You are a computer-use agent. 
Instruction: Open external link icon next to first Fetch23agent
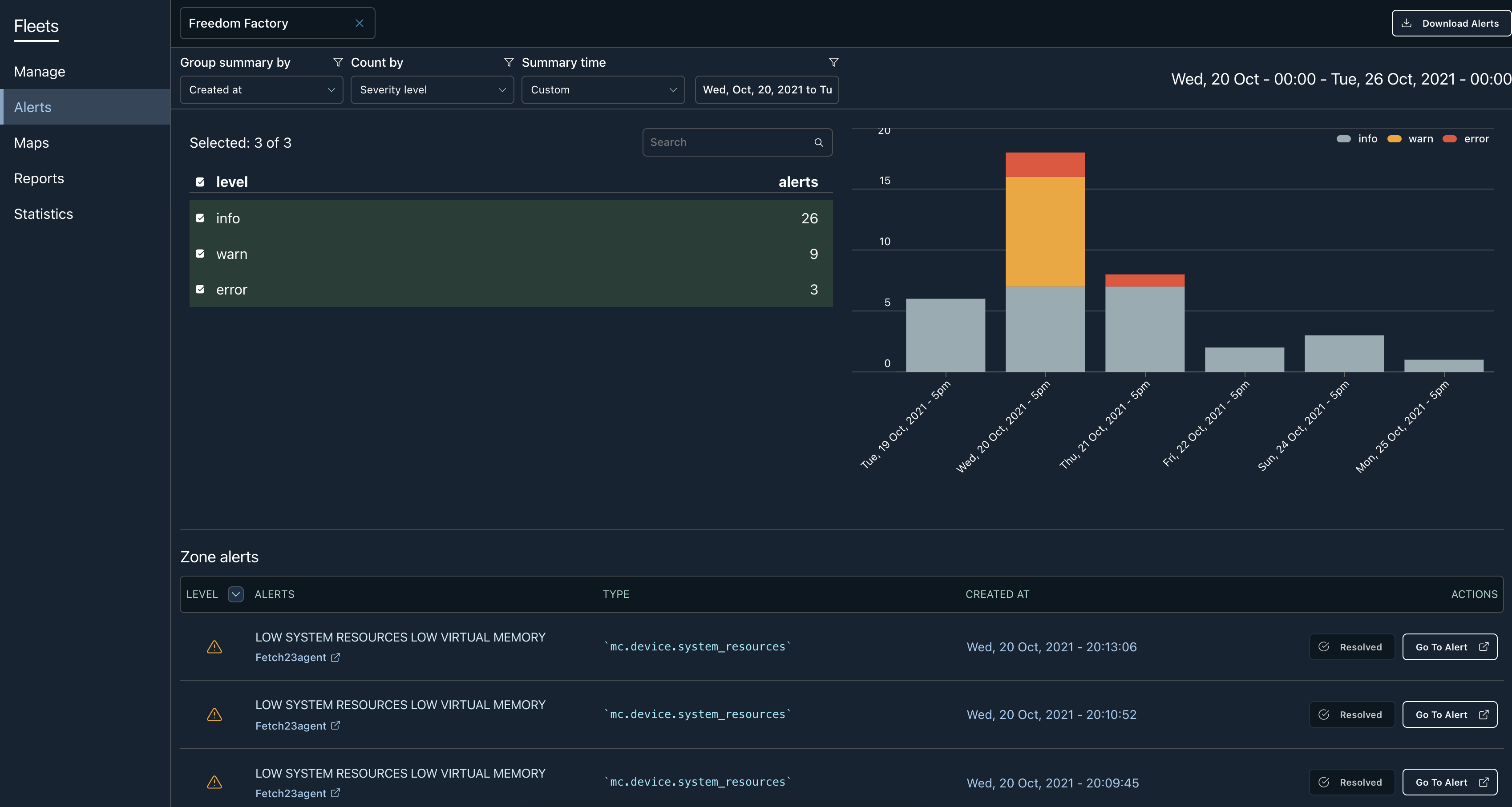point(336,658)
